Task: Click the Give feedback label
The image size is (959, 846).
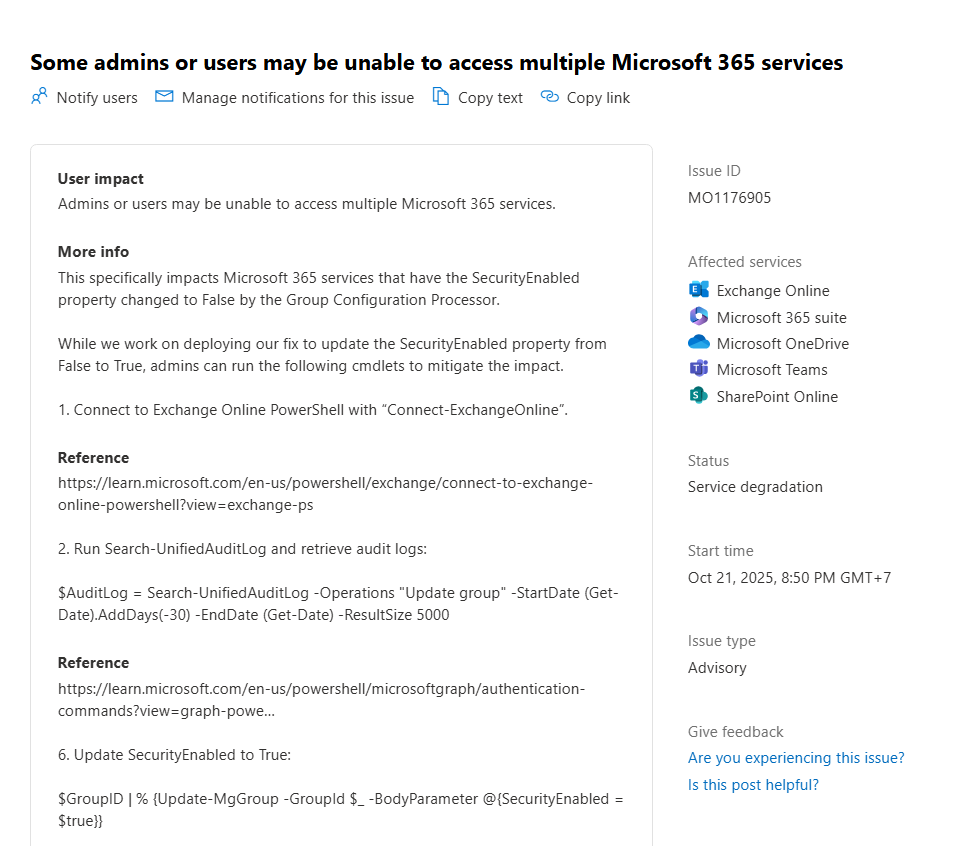Action: (x=735, y=732)
